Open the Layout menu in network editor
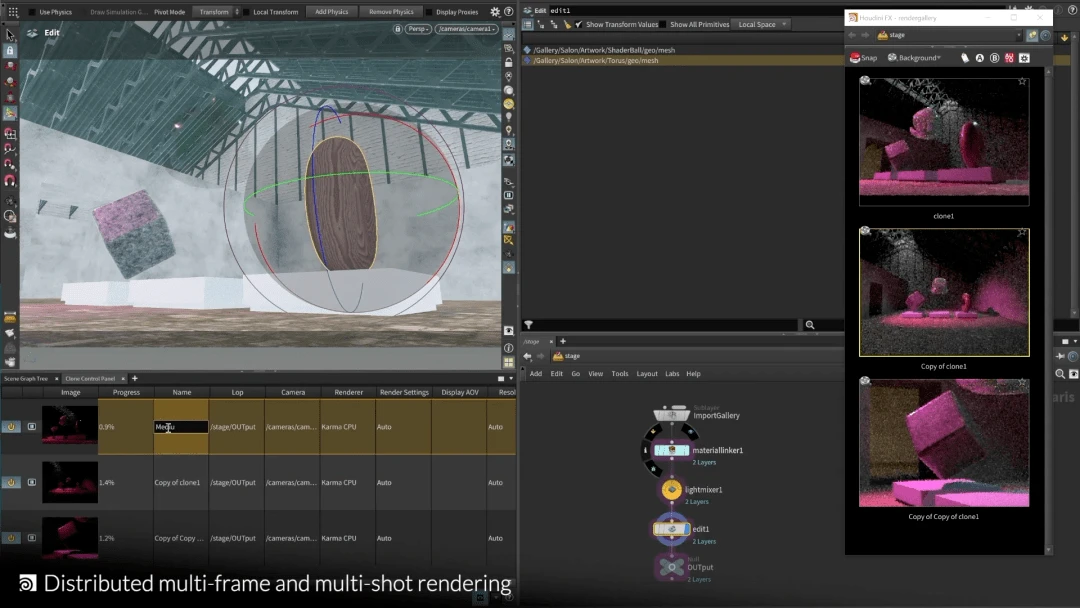The width and height of the screenshot is (1080, 608). 647,373
